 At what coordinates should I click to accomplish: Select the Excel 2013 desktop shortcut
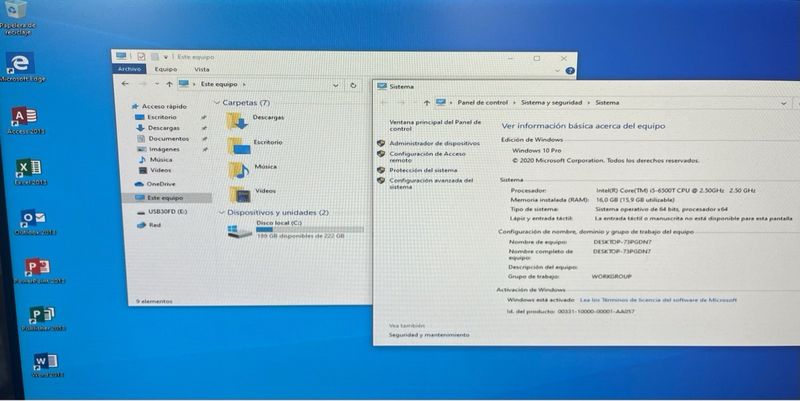click(x=30, y=171)
